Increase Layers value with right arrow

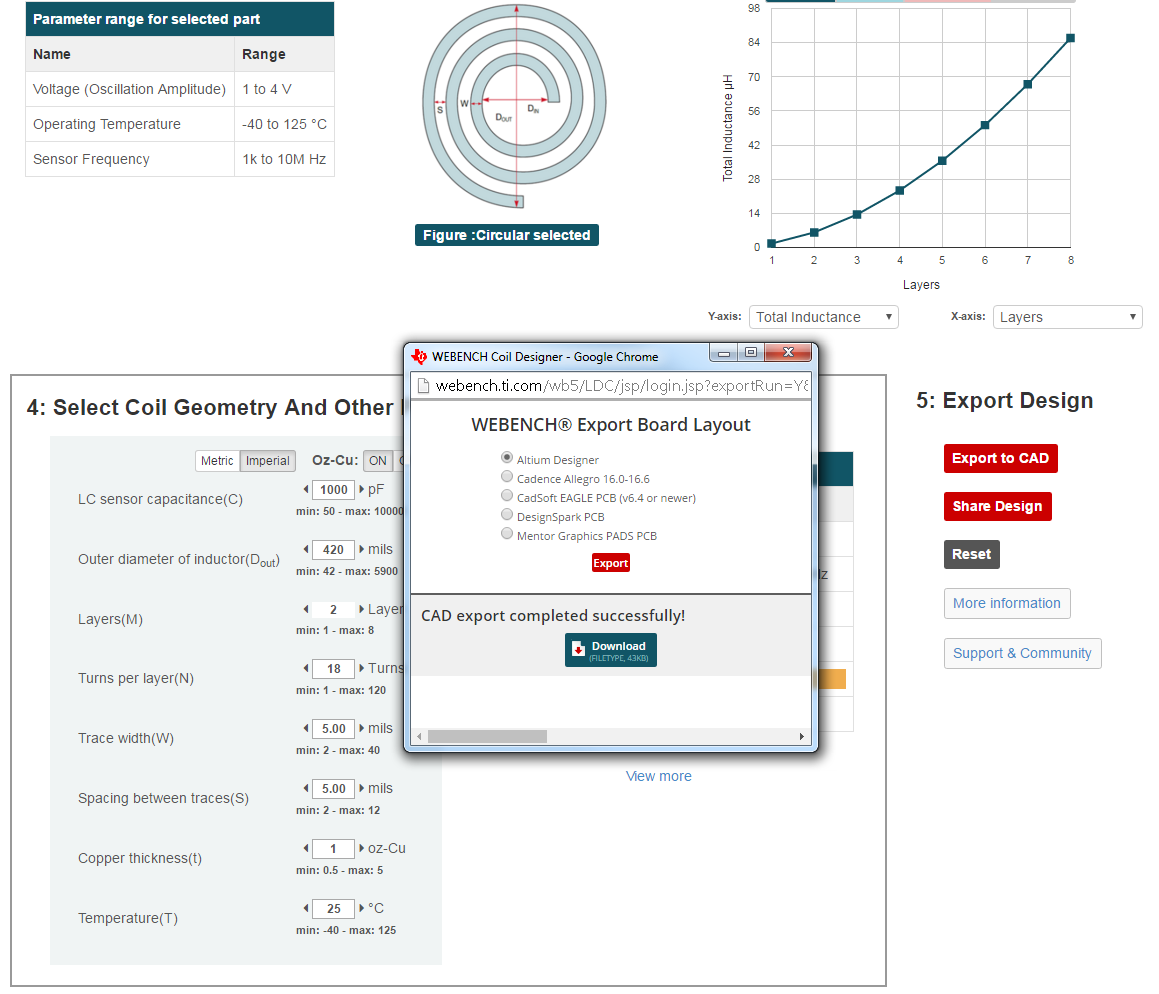[x=361, y=609]
